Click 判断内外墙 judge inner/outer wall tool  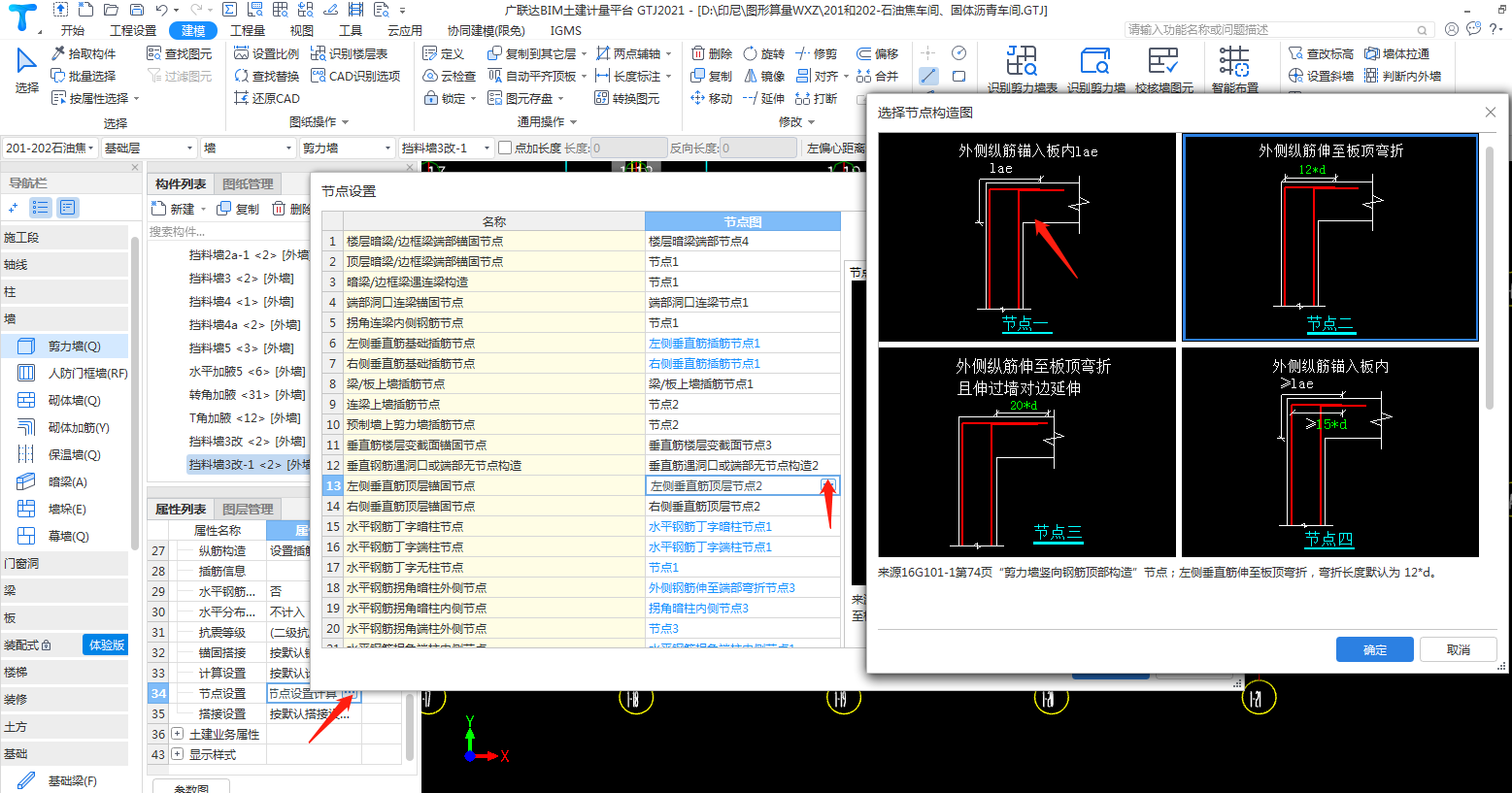pyautogui.click(x=1402, y=76)
